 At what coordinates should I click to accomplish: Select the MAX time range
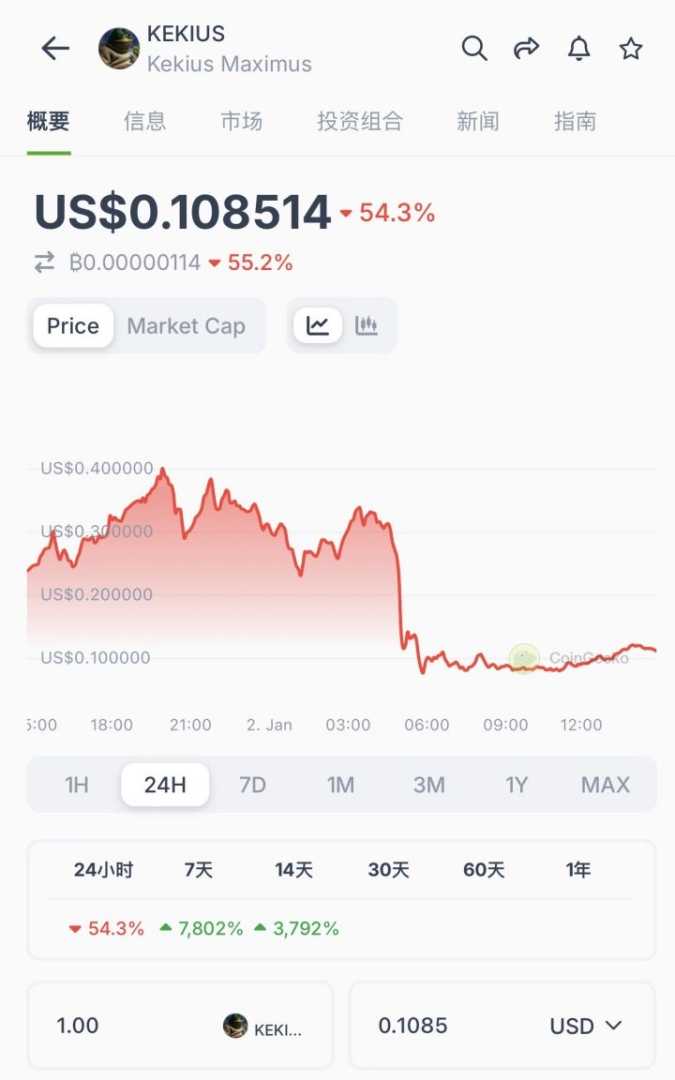tap(605, 785)
